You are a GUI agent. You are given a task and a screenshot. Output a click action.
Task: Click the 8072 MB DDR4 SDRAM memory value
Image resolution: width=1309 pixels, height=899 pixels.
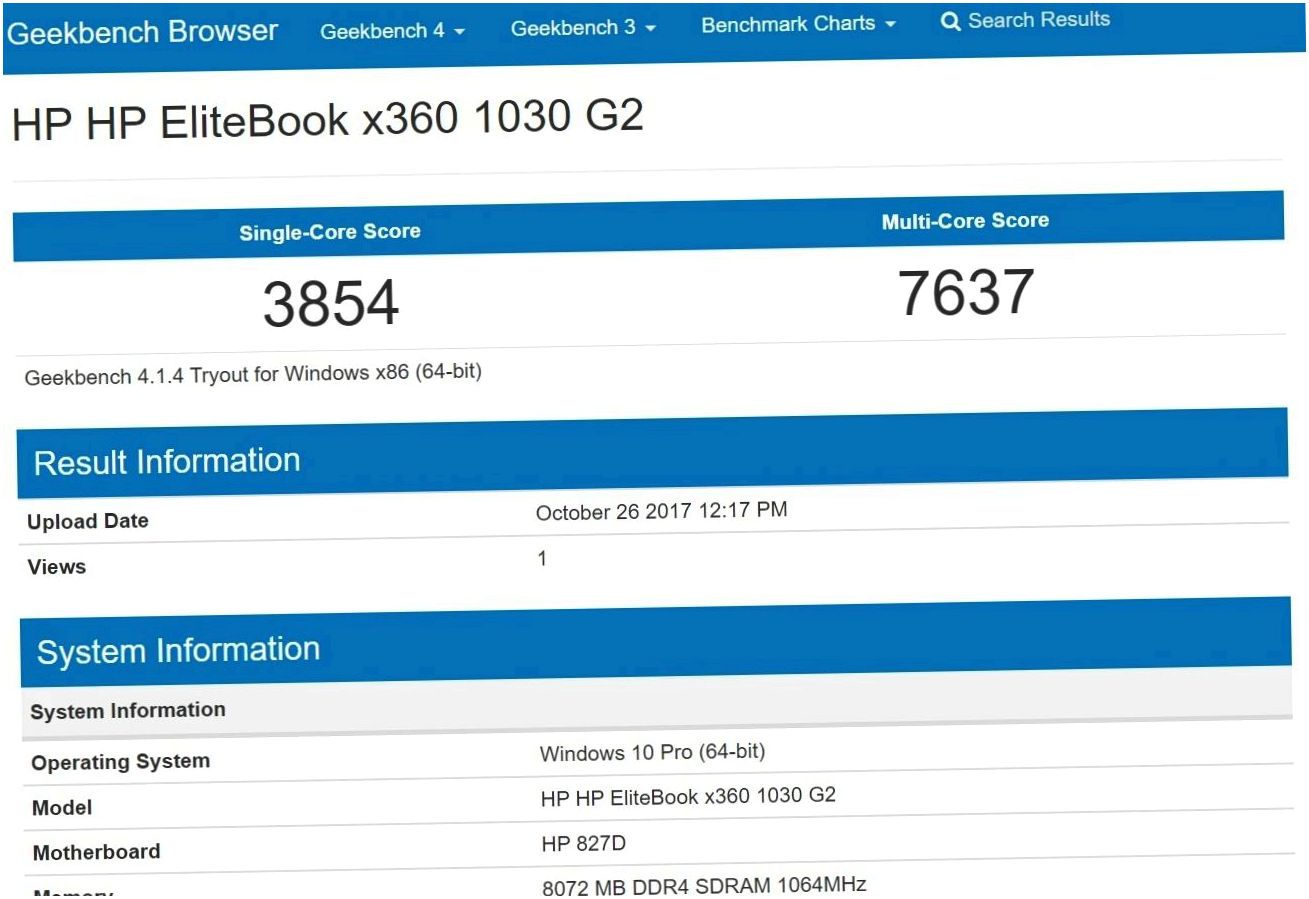click(704, 885)
